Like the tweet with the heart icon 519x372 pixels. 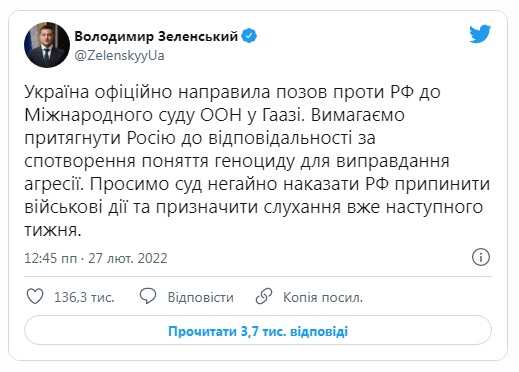click(35, 296)
